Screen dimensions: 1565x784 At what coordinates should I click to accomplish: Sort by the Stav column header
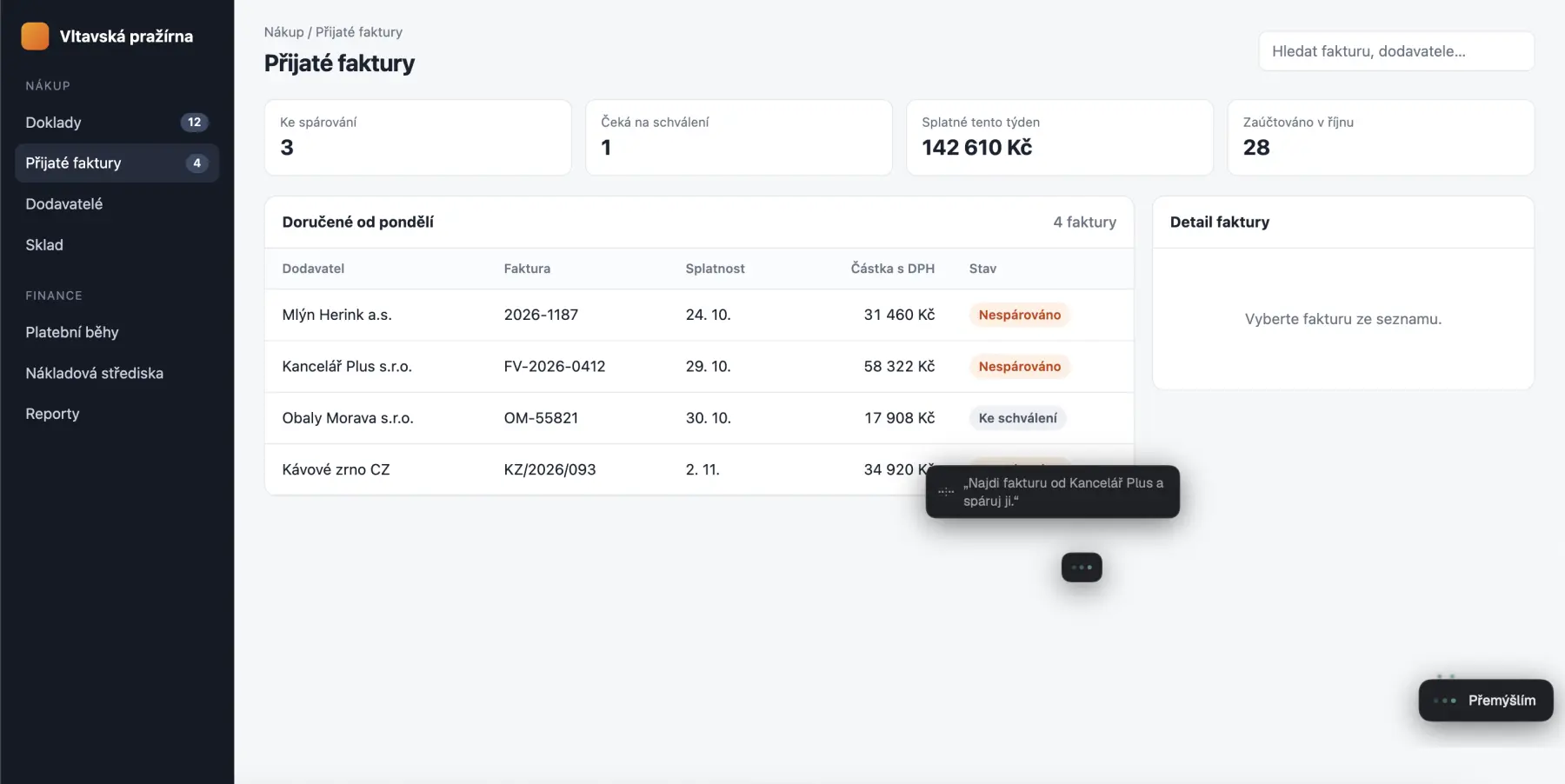click(982, 269)
